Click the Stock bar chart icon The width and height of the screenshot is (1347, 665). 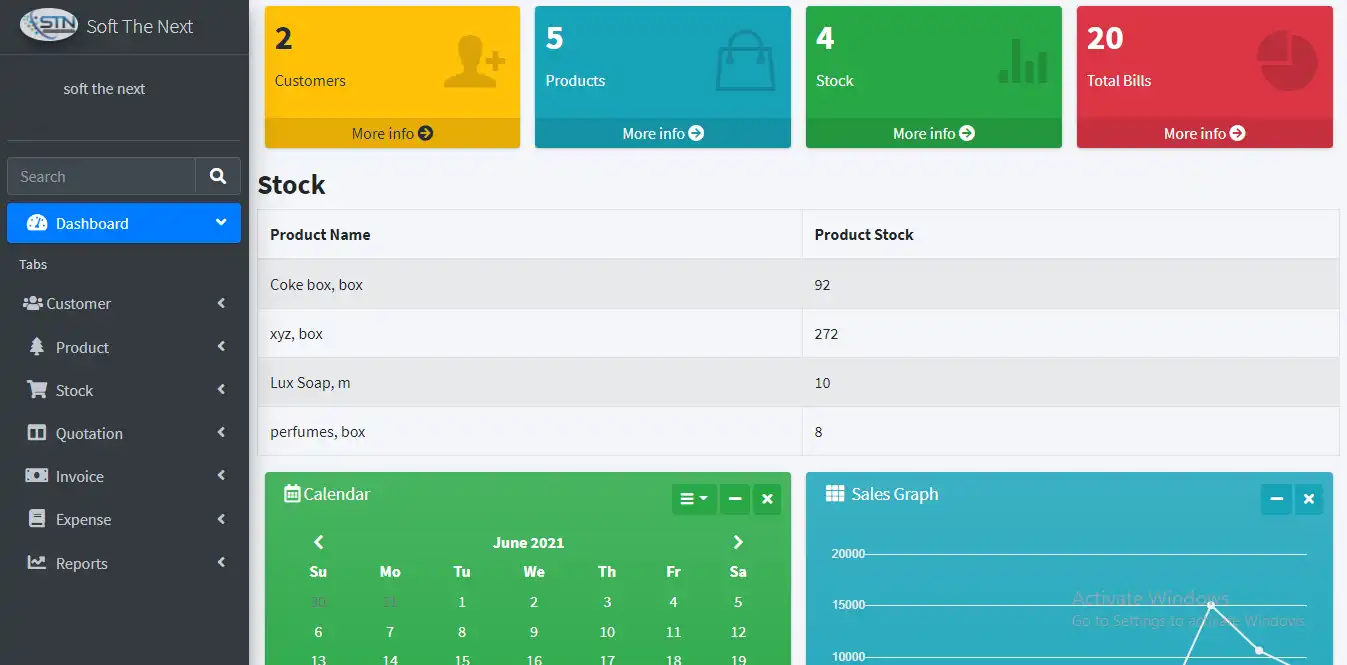[x=1022, y=62]
